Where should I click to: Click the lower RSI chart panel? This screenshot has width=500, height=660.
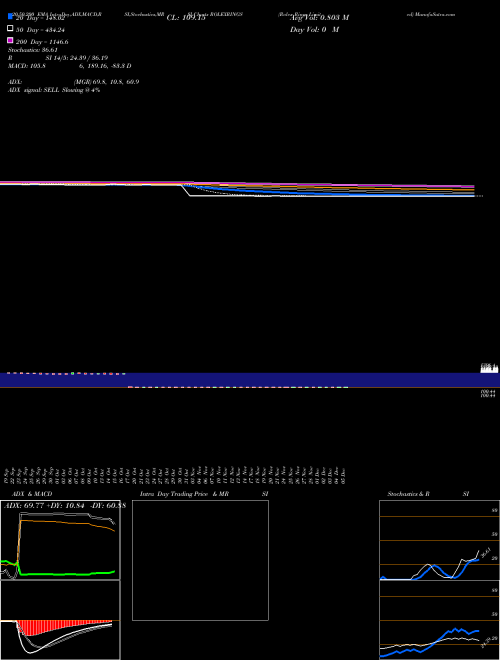pos(439,620)
